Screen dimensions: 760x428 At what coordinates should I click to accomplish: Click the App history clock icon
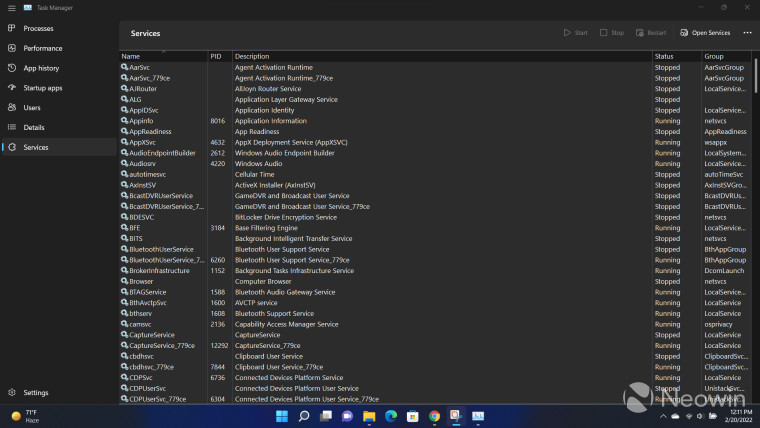[x=12, y=68]
